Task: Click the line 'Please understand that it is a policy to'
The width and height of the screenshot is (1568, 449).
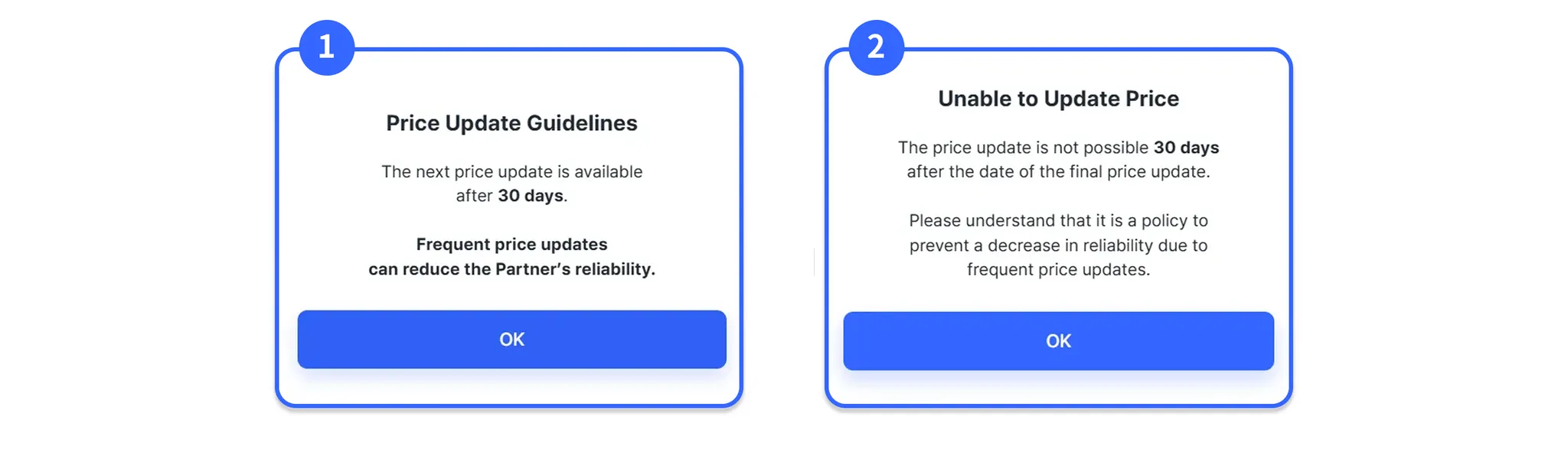Action: (1058, 221)
